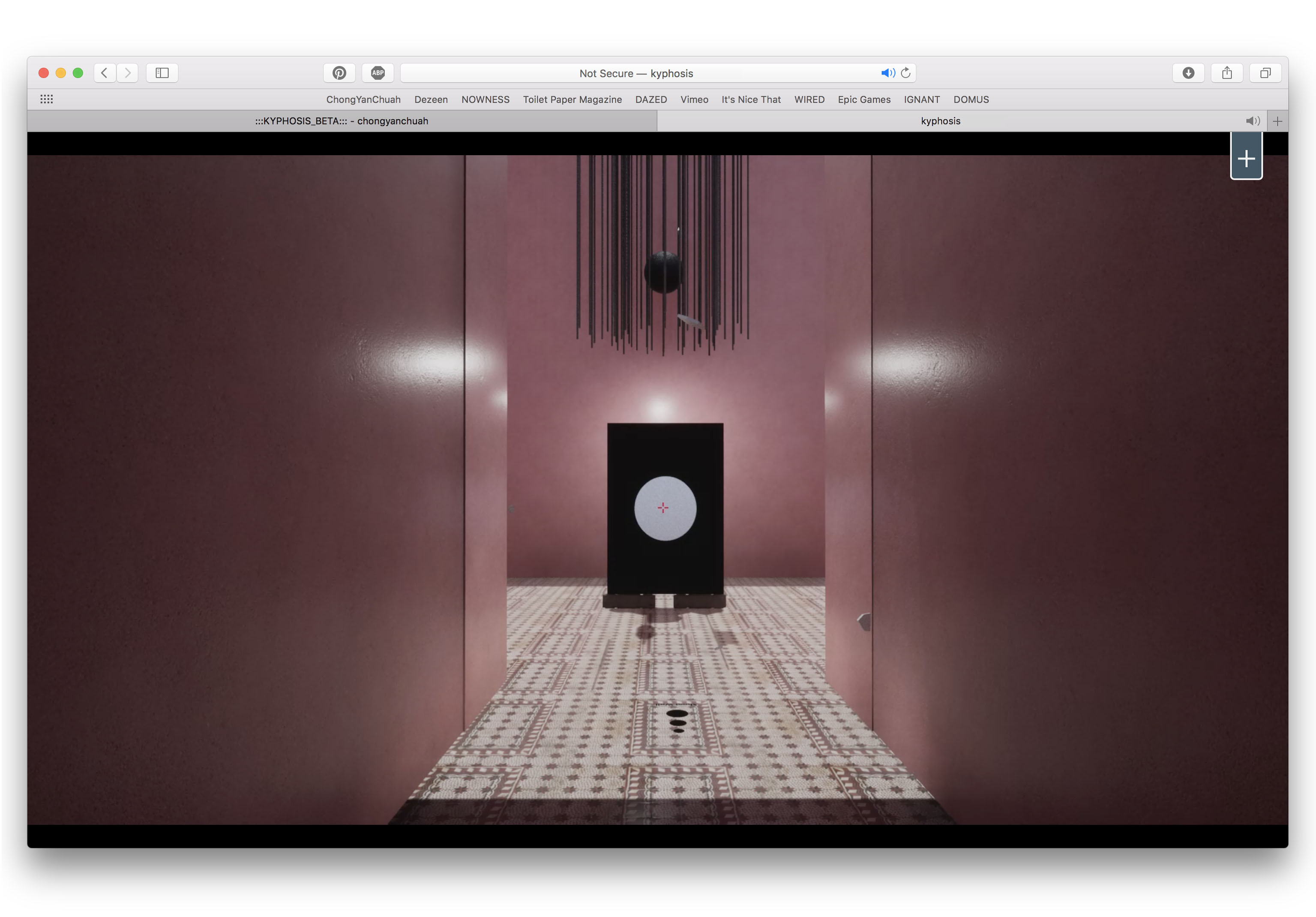Viewport: 1316px width, 917px height.
Task: Switch to the KYPHOSIS_BETA chongyanchuah tab
Action: click(x=342, y=121)
